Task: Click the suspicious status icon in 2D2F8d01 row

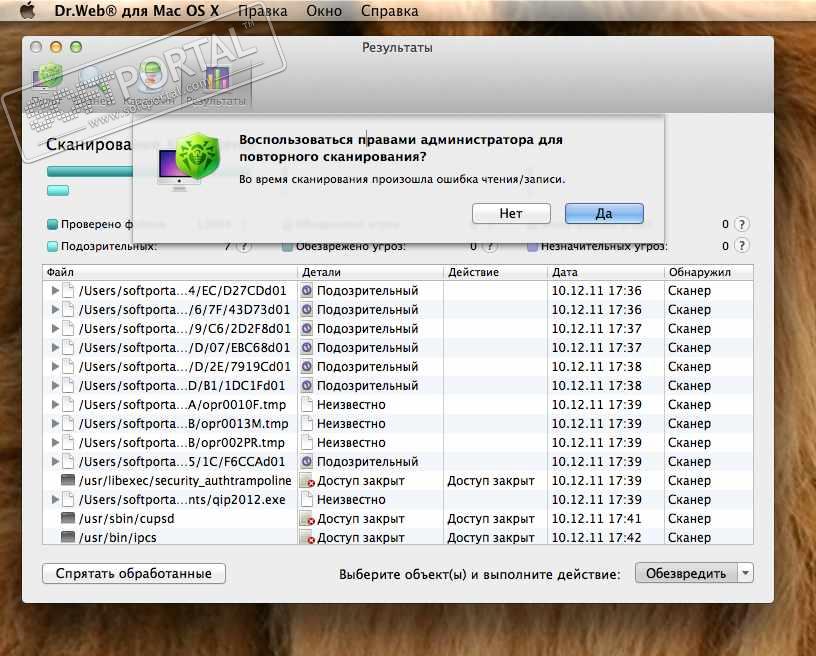Action: click(x=307, y=329)
